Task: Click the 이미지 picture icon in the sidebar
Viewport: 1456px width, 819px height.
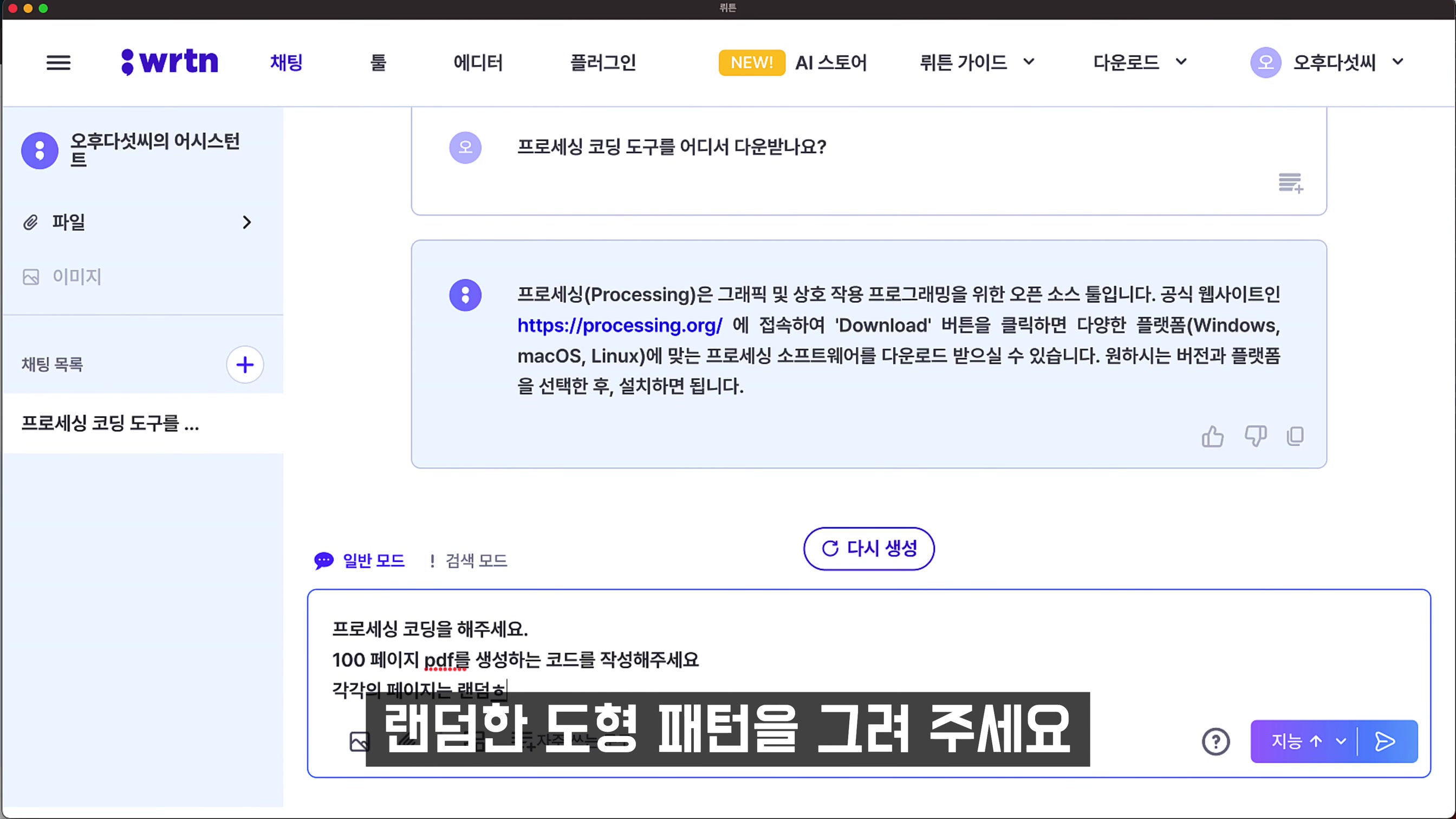Action: coord(30,277)
